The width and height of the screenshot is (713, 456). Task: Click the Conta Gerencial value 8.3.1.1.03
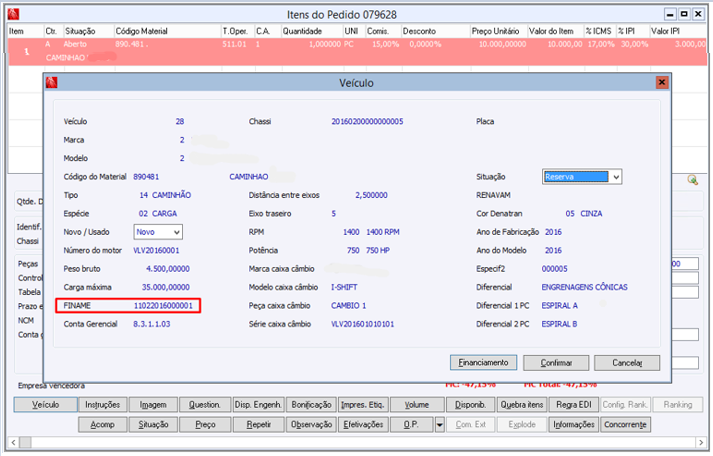tap(151, 324)
